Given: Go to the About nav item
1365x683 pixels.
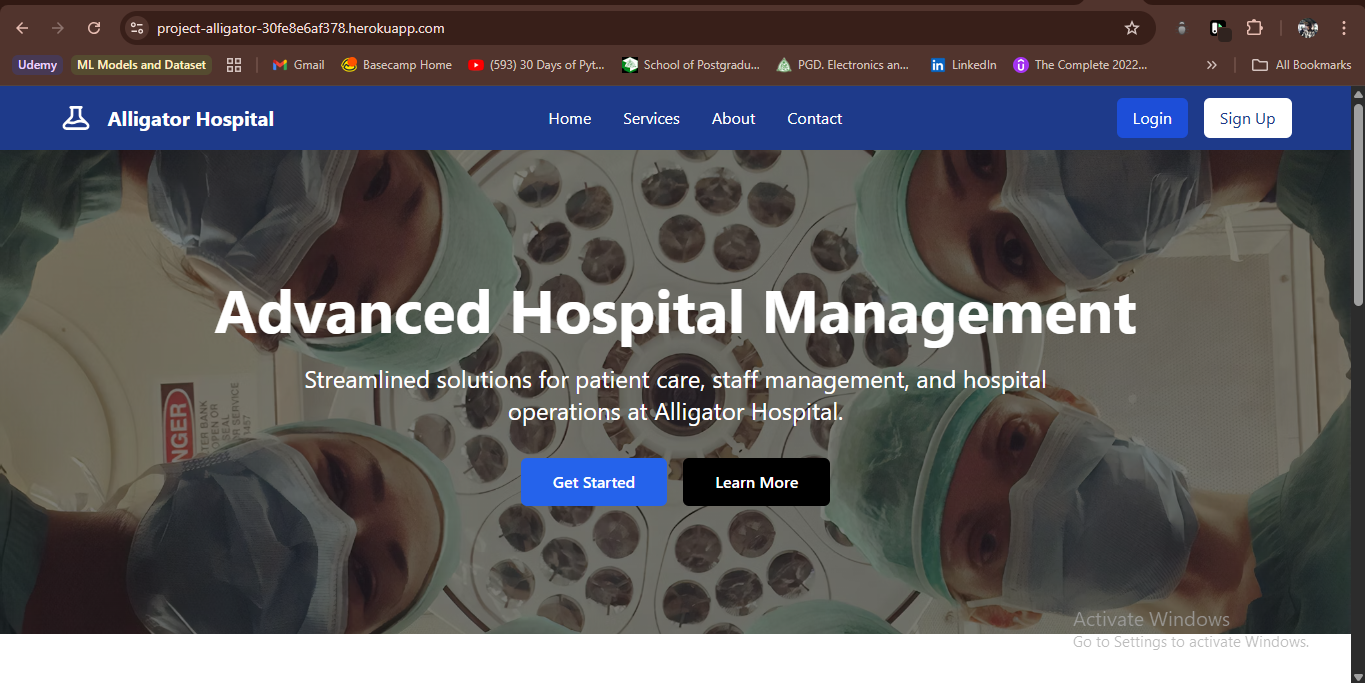Looking at the screenshot, I should [733, 119].
